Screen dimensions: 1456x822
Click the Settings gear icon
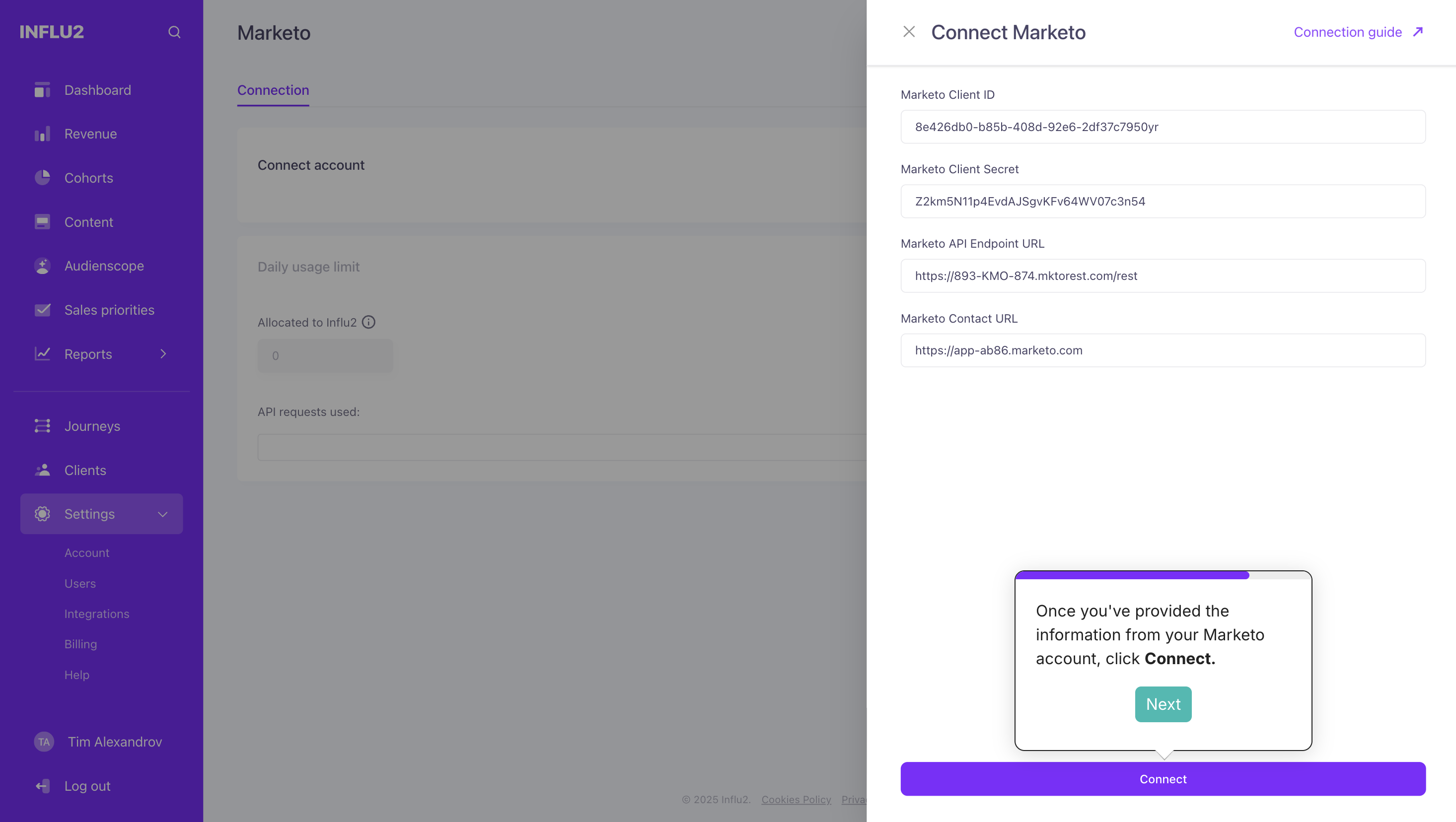coord(42,514)
